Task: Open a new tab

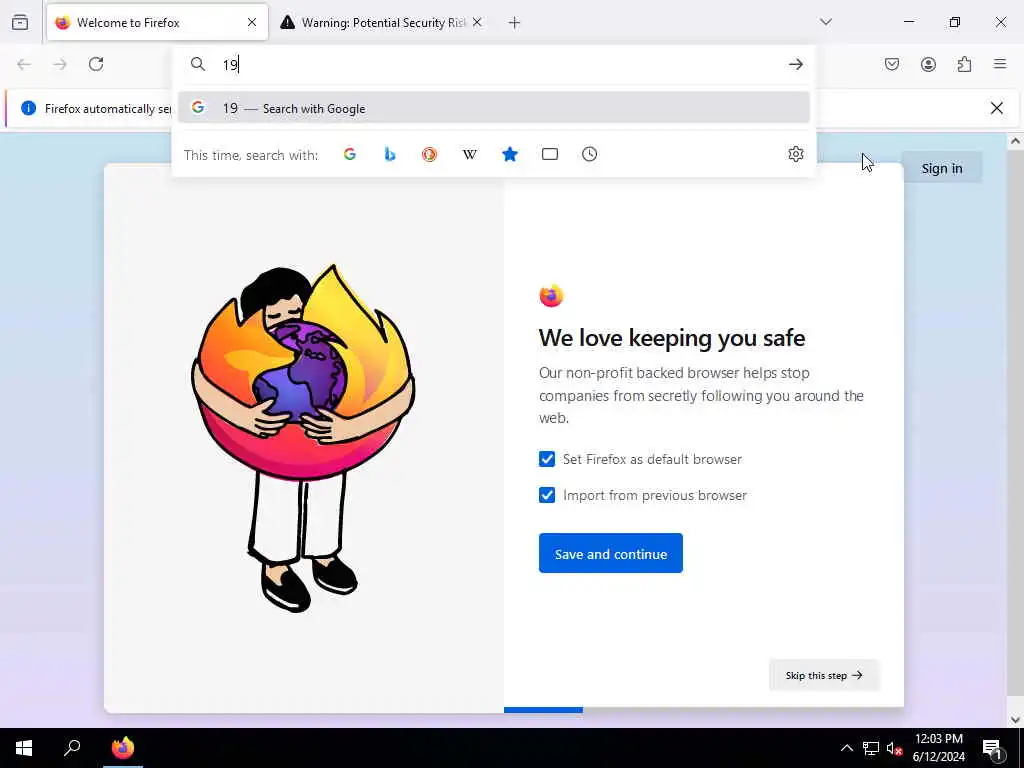Action: (x=515, y=23)
